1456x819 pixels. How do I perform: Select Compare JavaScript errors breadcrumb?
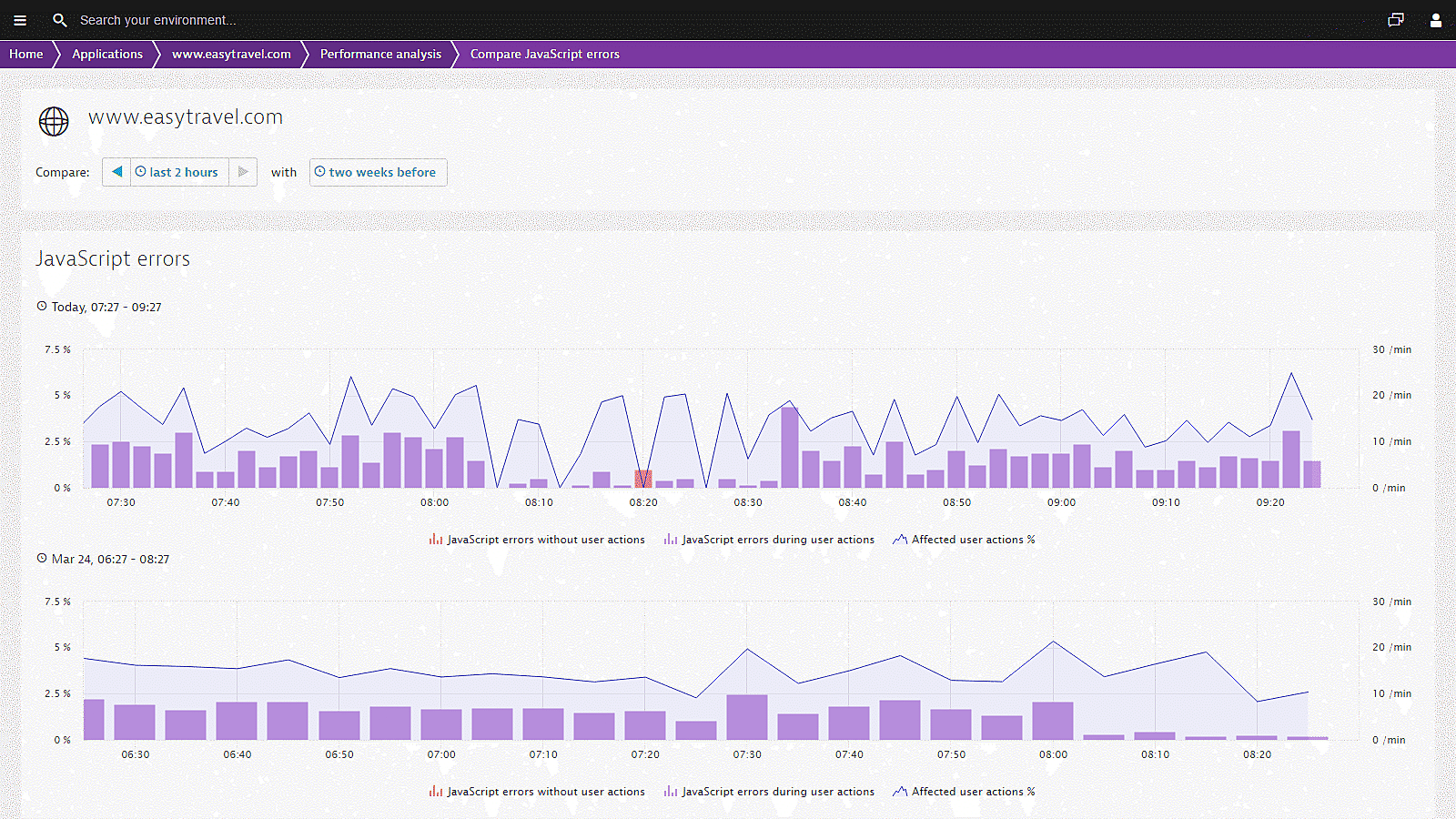click(x=544, y=55)
